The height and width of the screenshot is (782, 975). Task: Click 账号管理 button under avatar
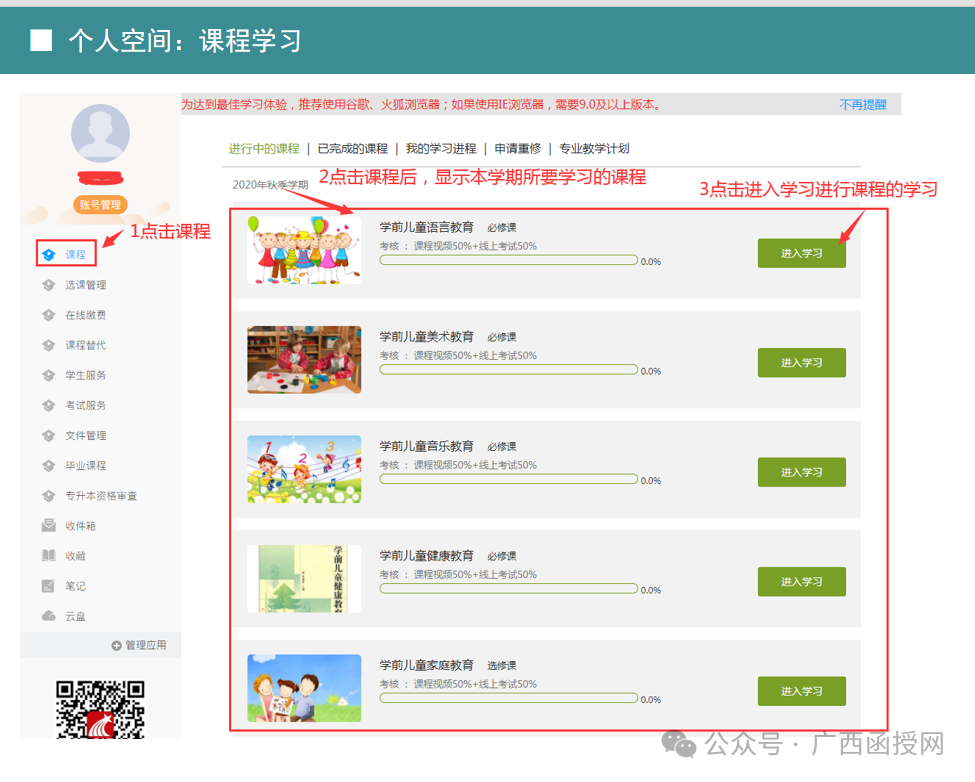click(x=100, y=205)
